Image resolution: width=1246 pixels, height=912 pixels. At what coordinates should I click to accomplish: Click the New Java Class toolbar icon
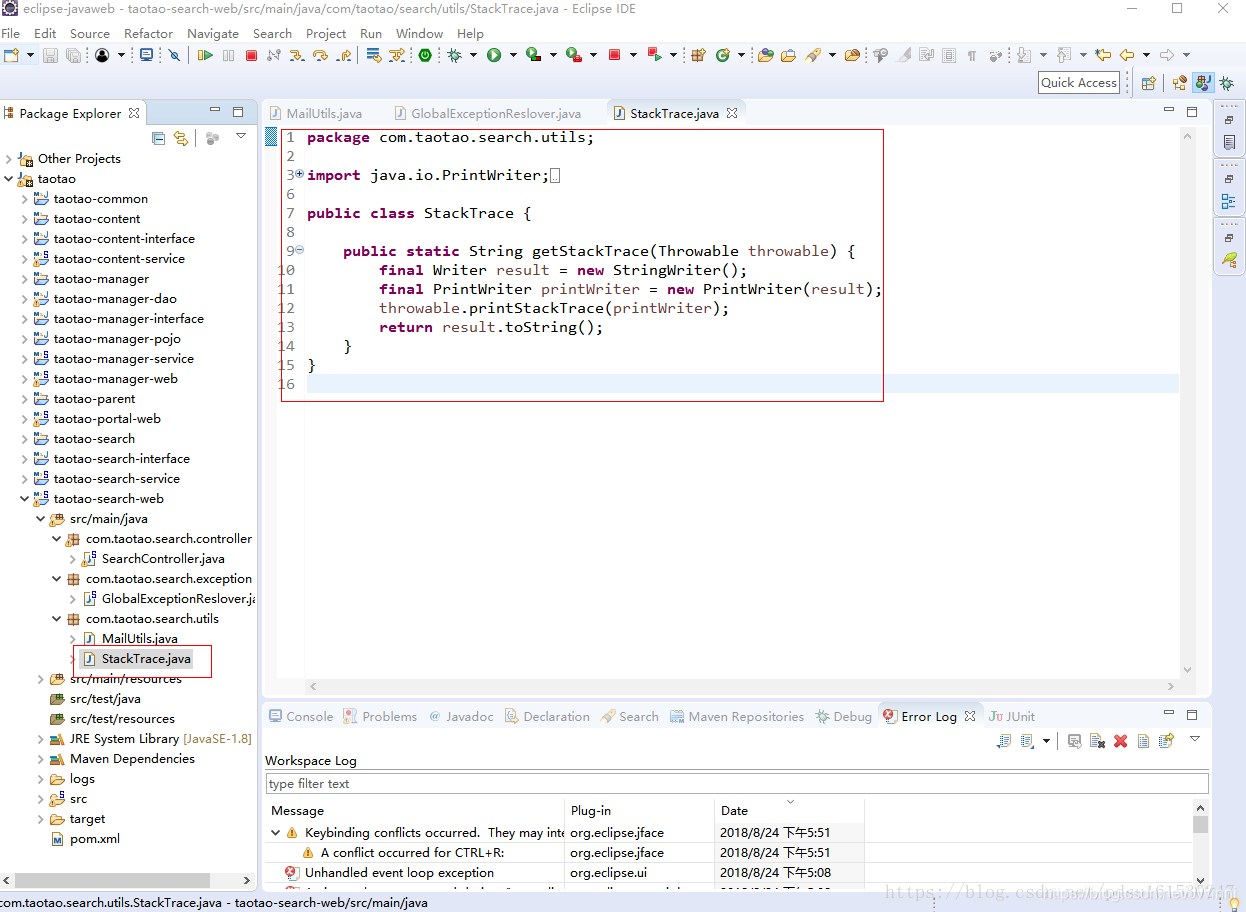tap(722, 55)
